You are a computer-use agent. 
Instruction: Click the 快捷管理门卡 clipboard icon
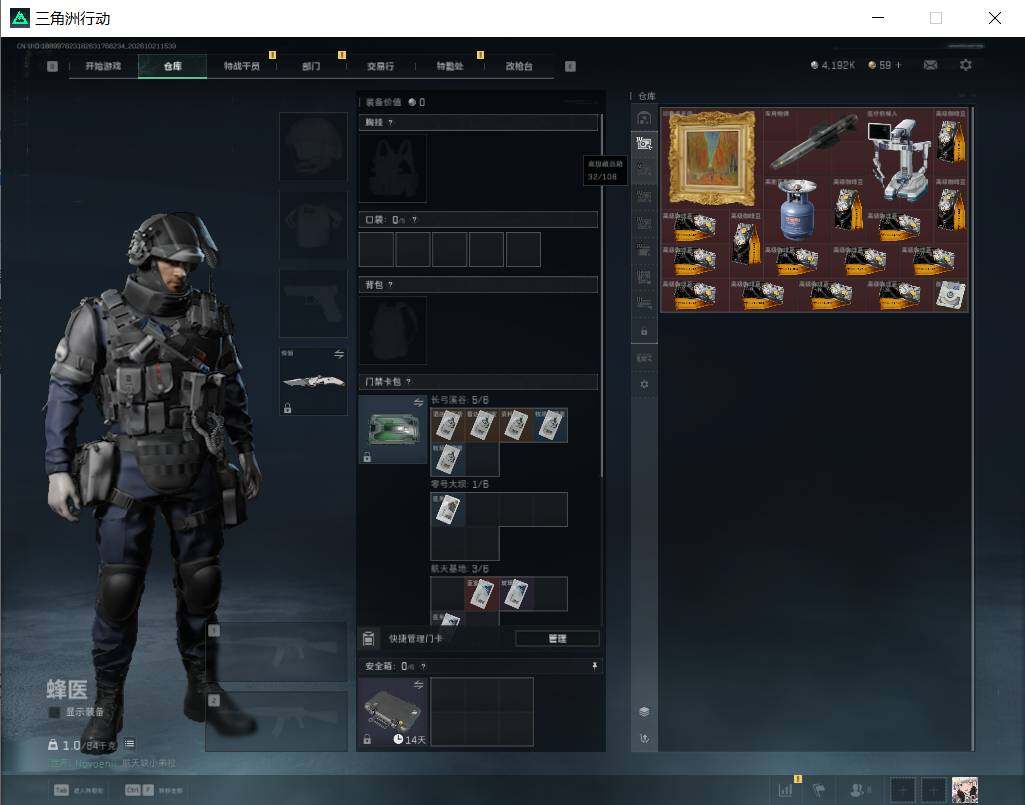click(x=369, y=638)
